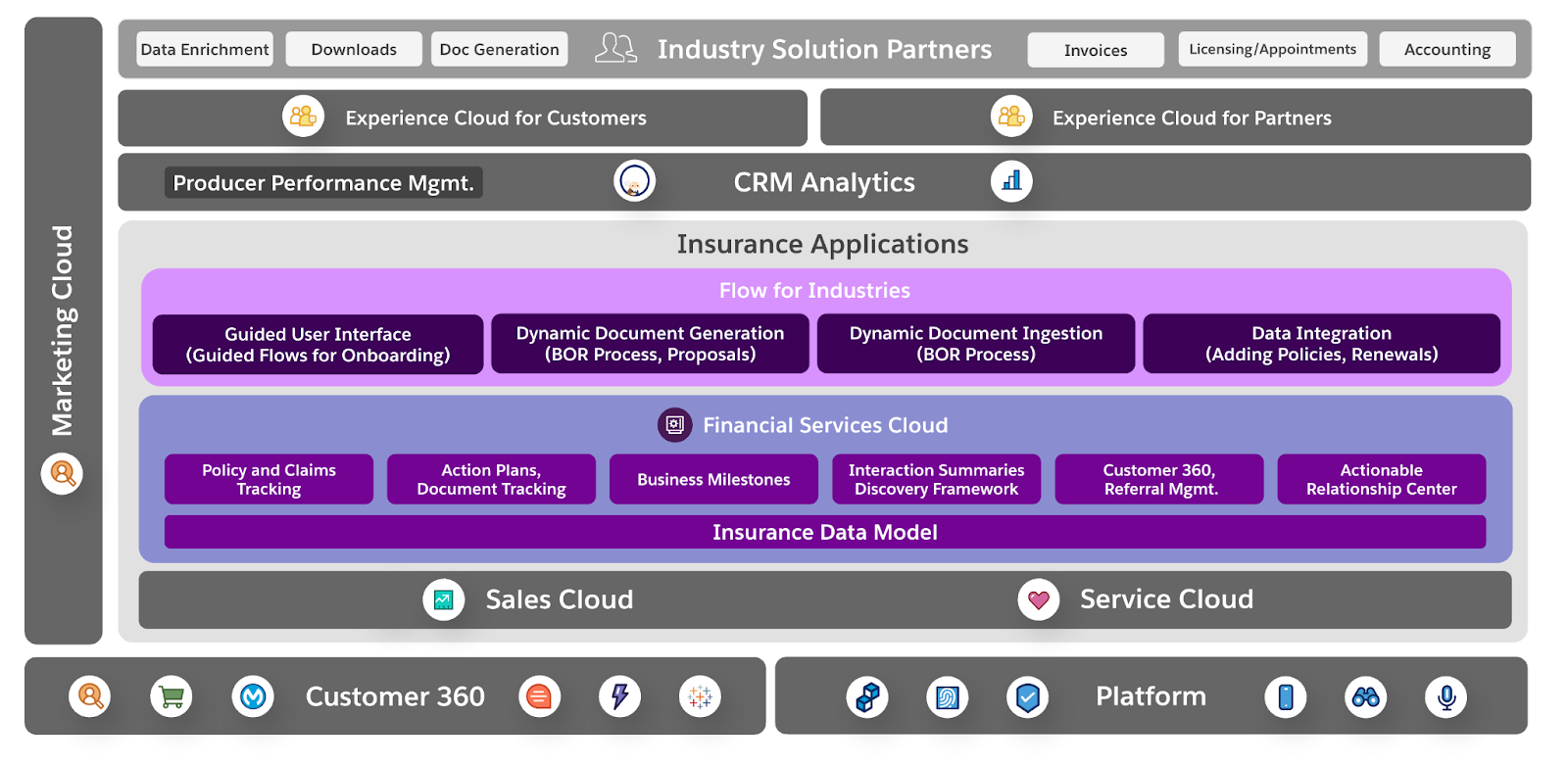Select the Doc Generation box
Image resolution: width=1568 pixels, height=766 pixels.
tap(500, 49)
